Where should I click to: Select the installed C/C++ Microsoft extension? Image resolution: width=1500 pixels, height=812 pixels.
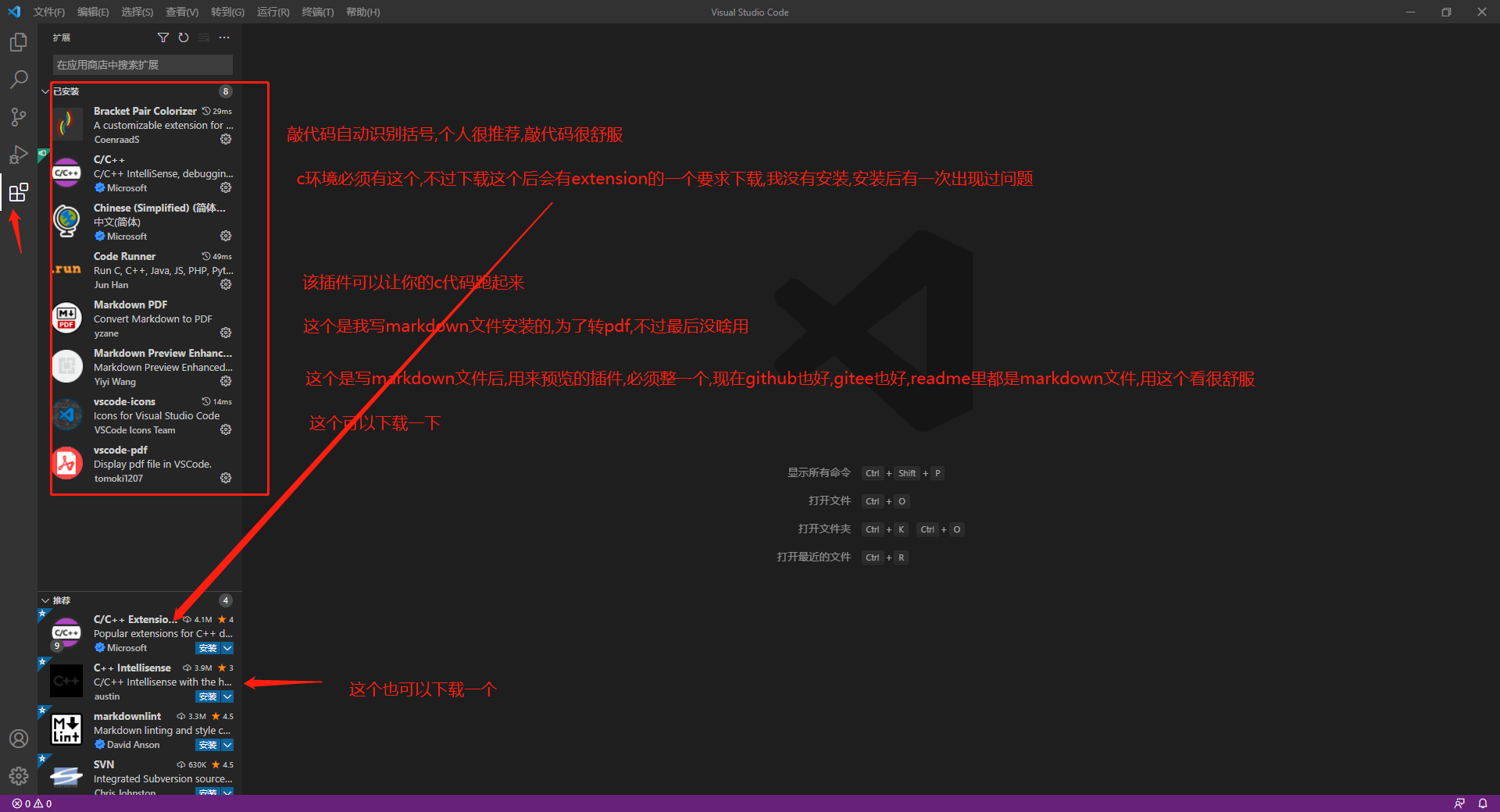click(x=140, y=173)
